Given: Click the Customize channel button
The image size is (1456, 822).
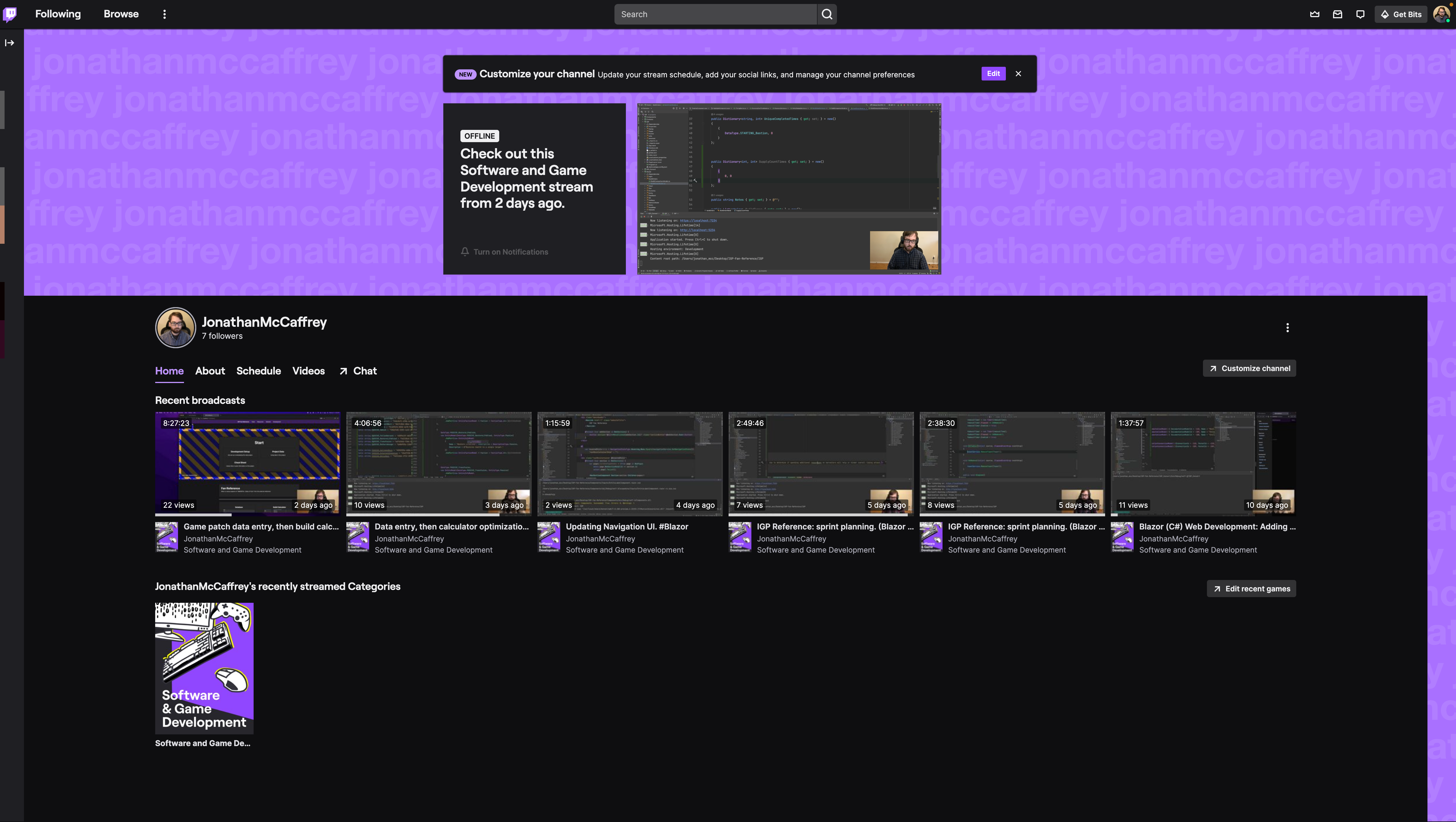Looking at the screenshot, I should pos(1249,368).
